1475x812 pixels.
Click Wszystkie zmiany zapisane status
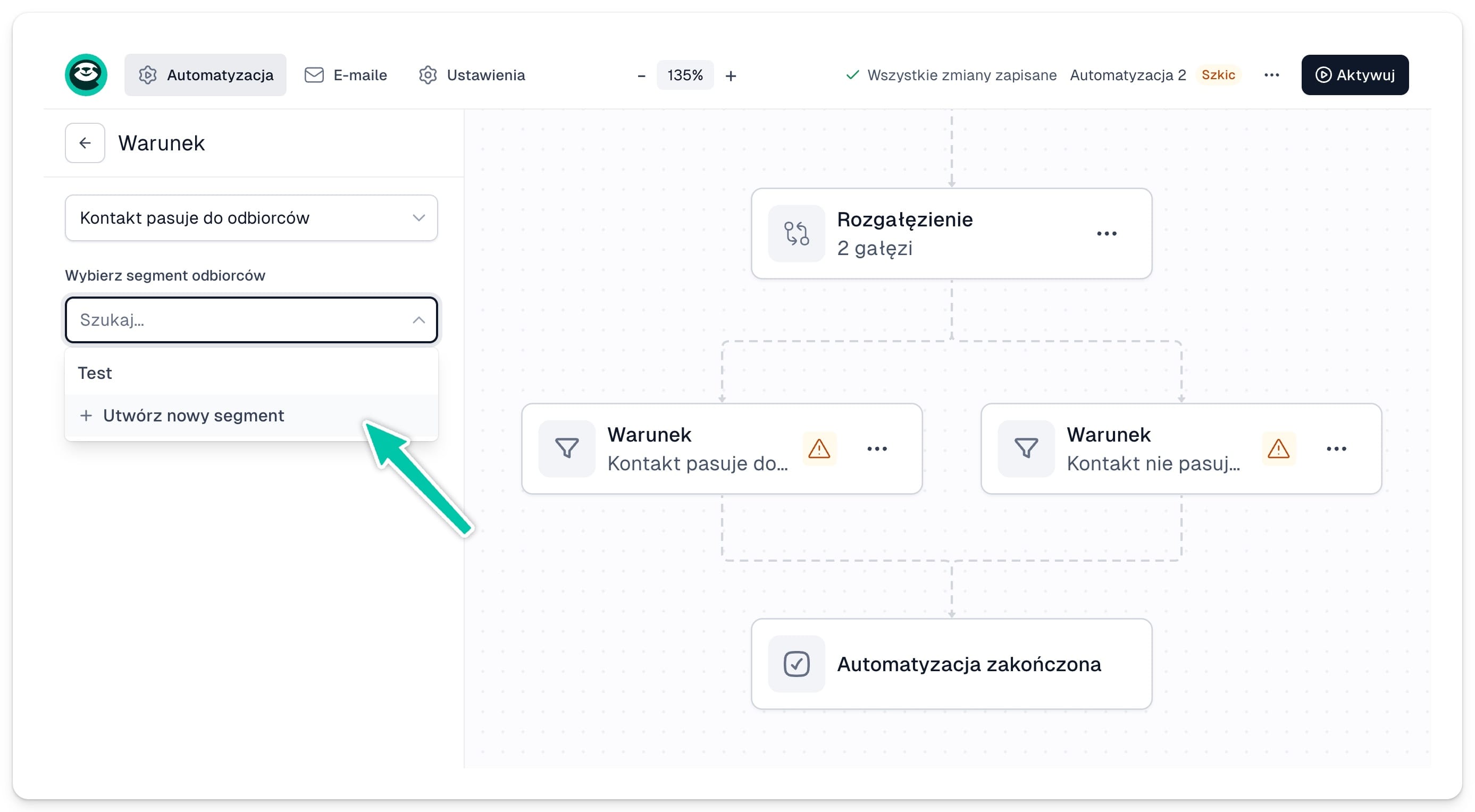[x=951, y=75]
